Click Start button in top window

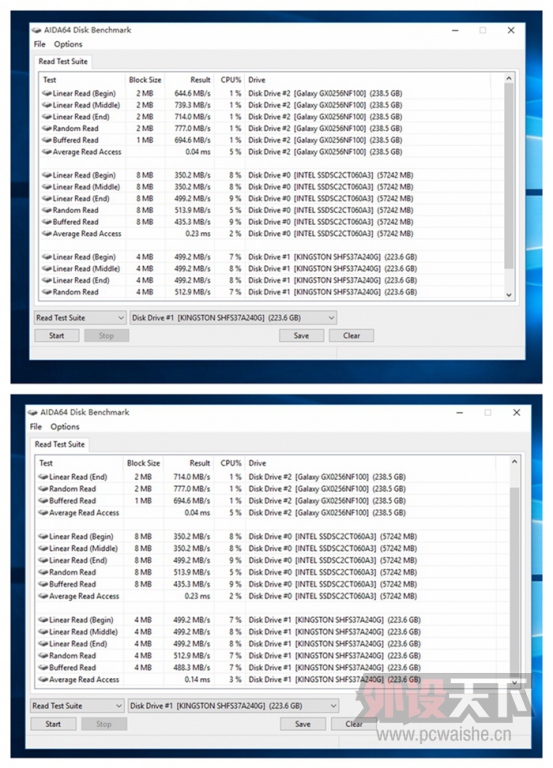click(57, 336)
